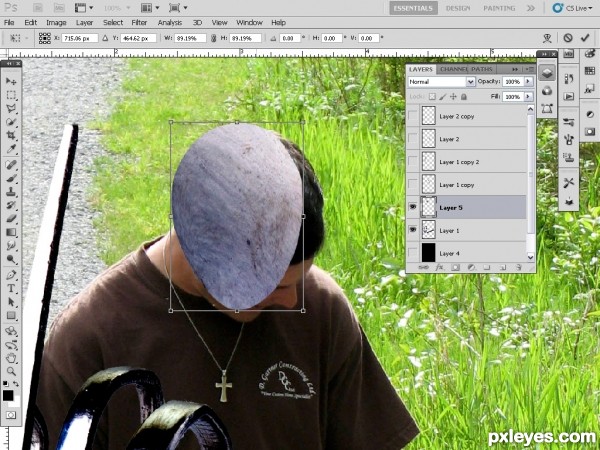The width and height of the screenshot is (600, 450).
Task: Select the History Brush tool
Action: click(11, 205)
